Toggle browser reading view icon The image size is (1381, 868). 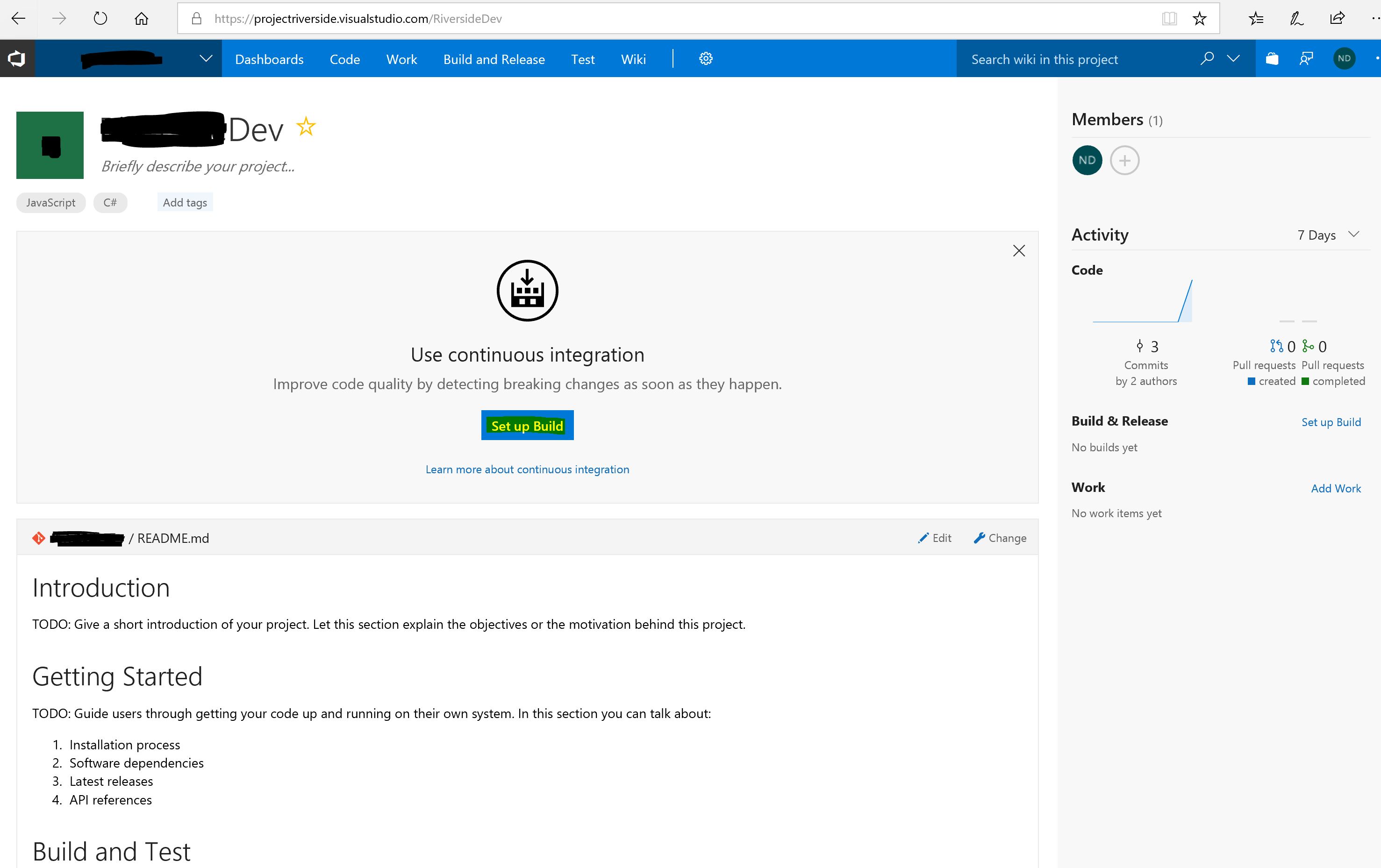pyautogui.click(x=1169, y=19)
